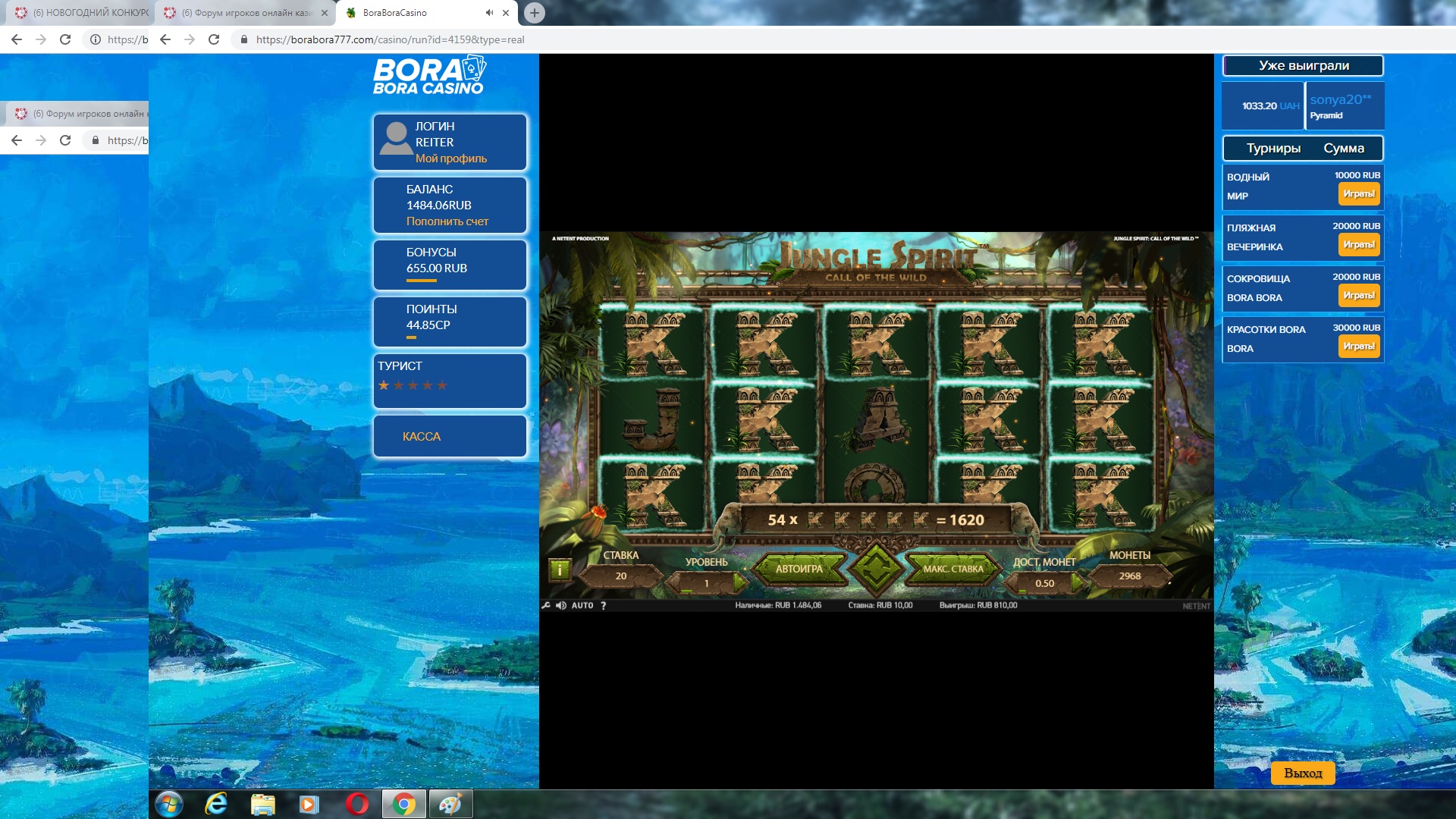Image resolution: width=1456 pixels, height=819 pixels.
Task: Toggle the game sound speaker icon
Action: tap(561, 605)
